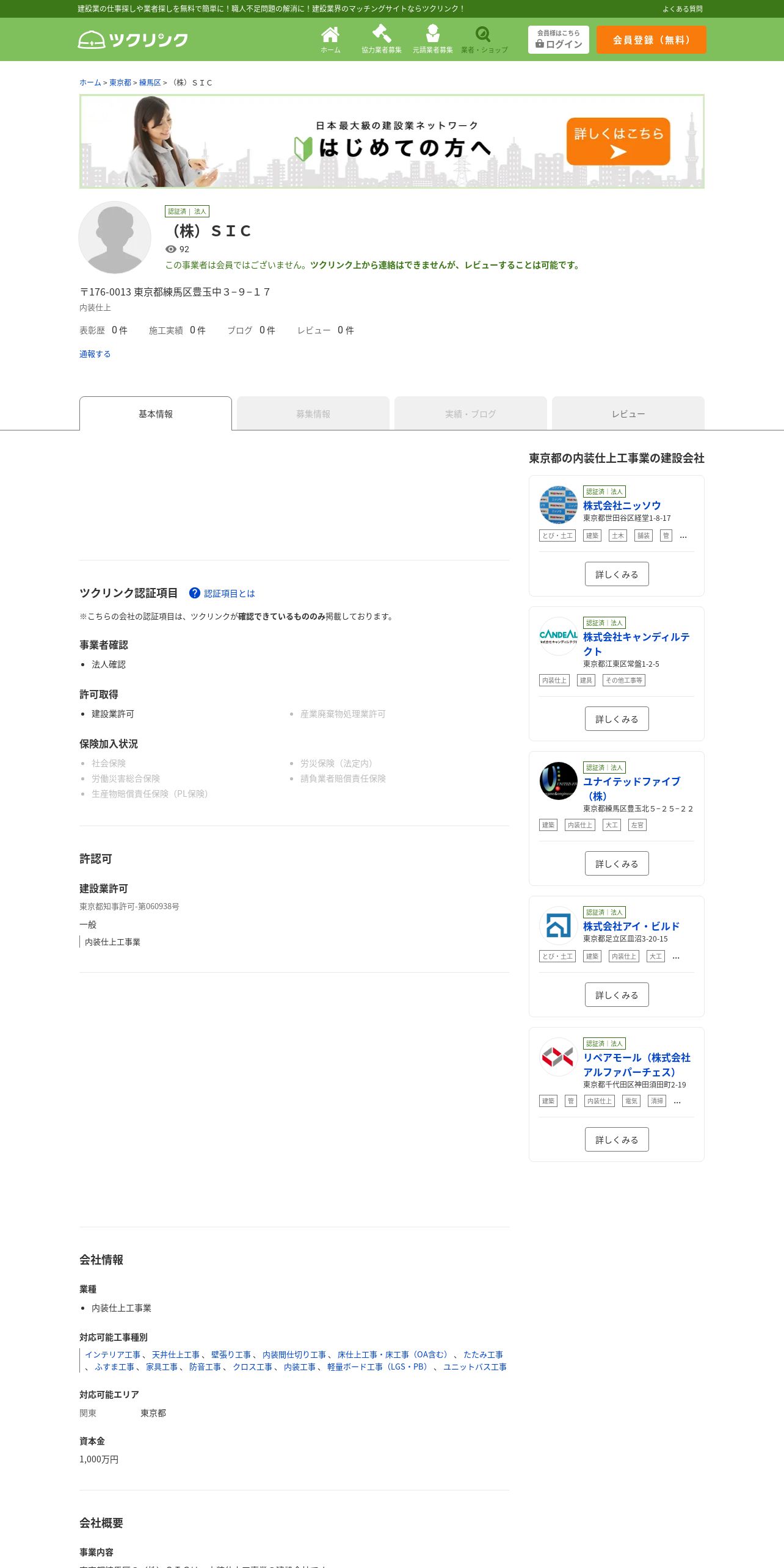Click 詳しくみる for キャンディルテクト

click(x=617, y=719)
